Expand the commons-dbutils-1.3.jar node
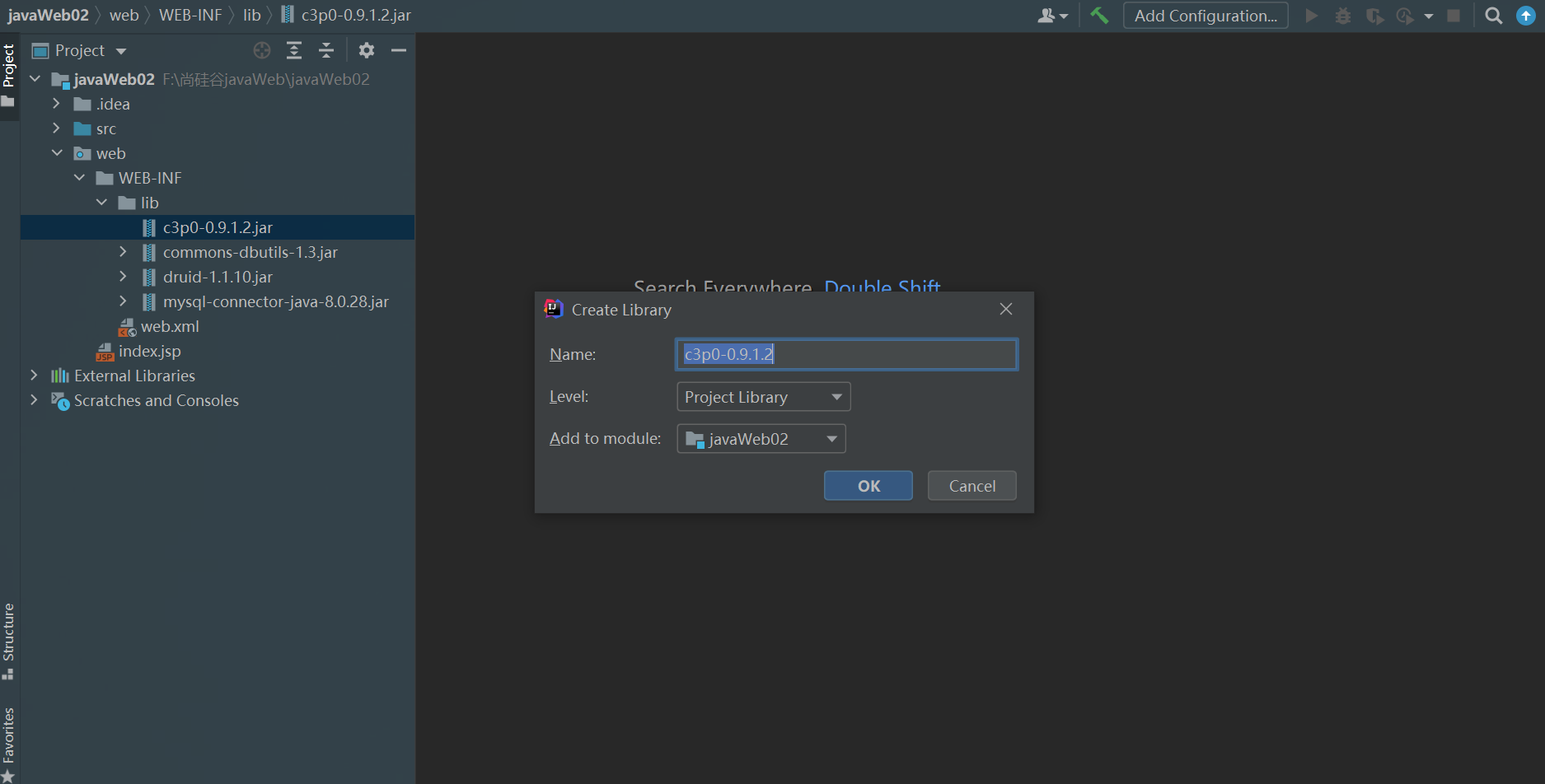This screenshot has height=784, width=1545. tap(123, 252)
